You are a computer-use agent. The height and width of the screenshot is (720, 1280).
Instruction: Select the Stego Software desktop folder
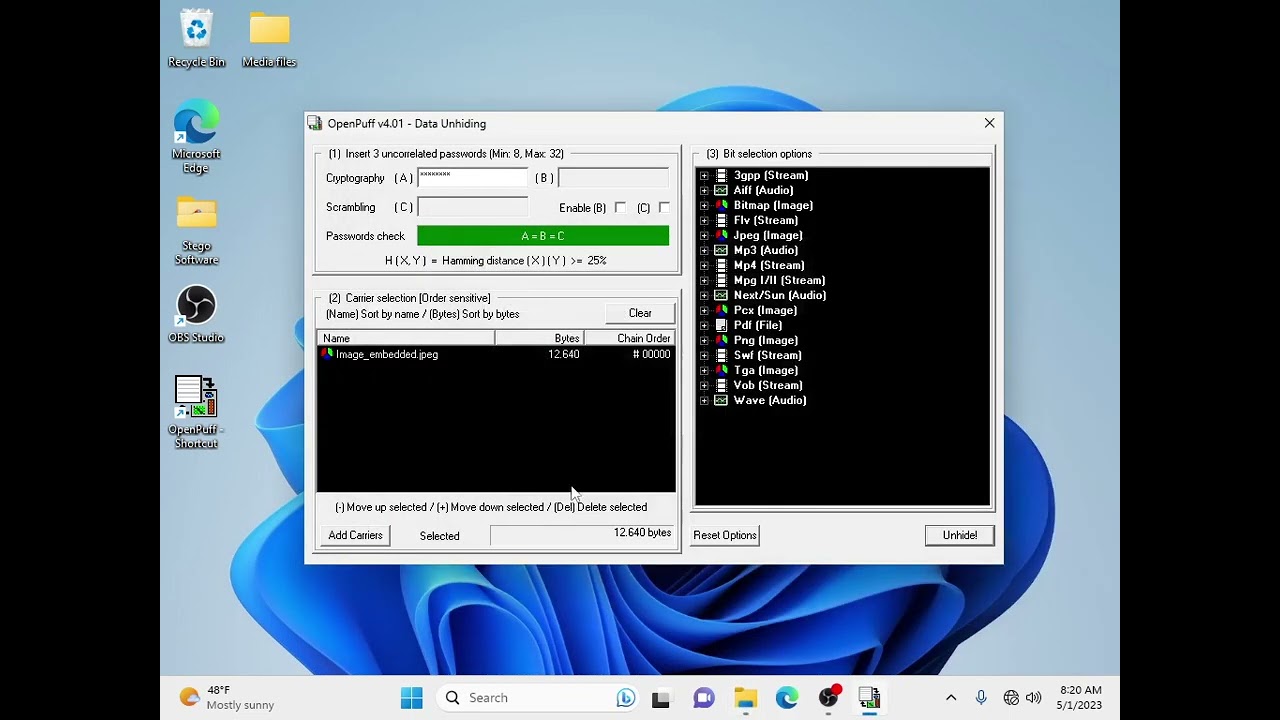[x=196, y=230]
